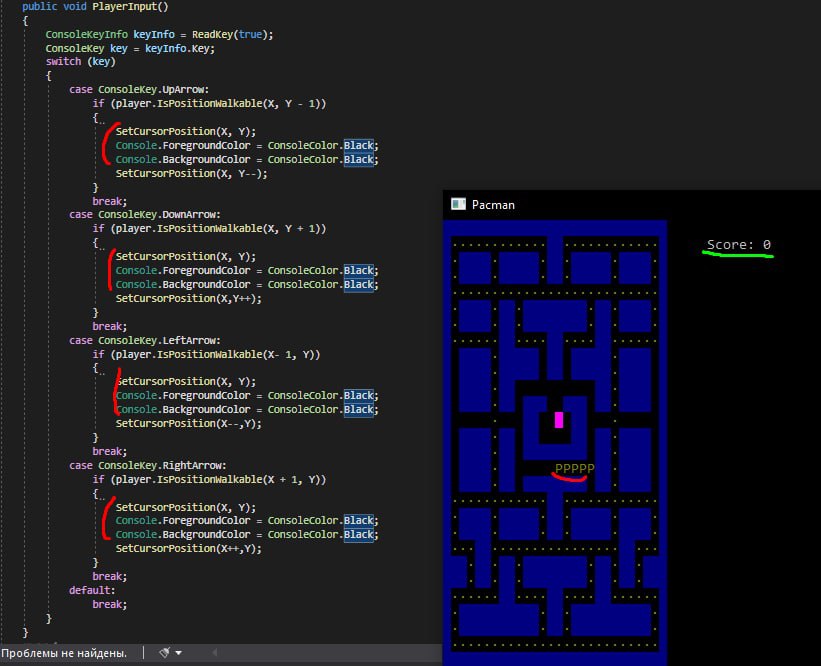Click the 'break;' line under the default label

(109, 604)
